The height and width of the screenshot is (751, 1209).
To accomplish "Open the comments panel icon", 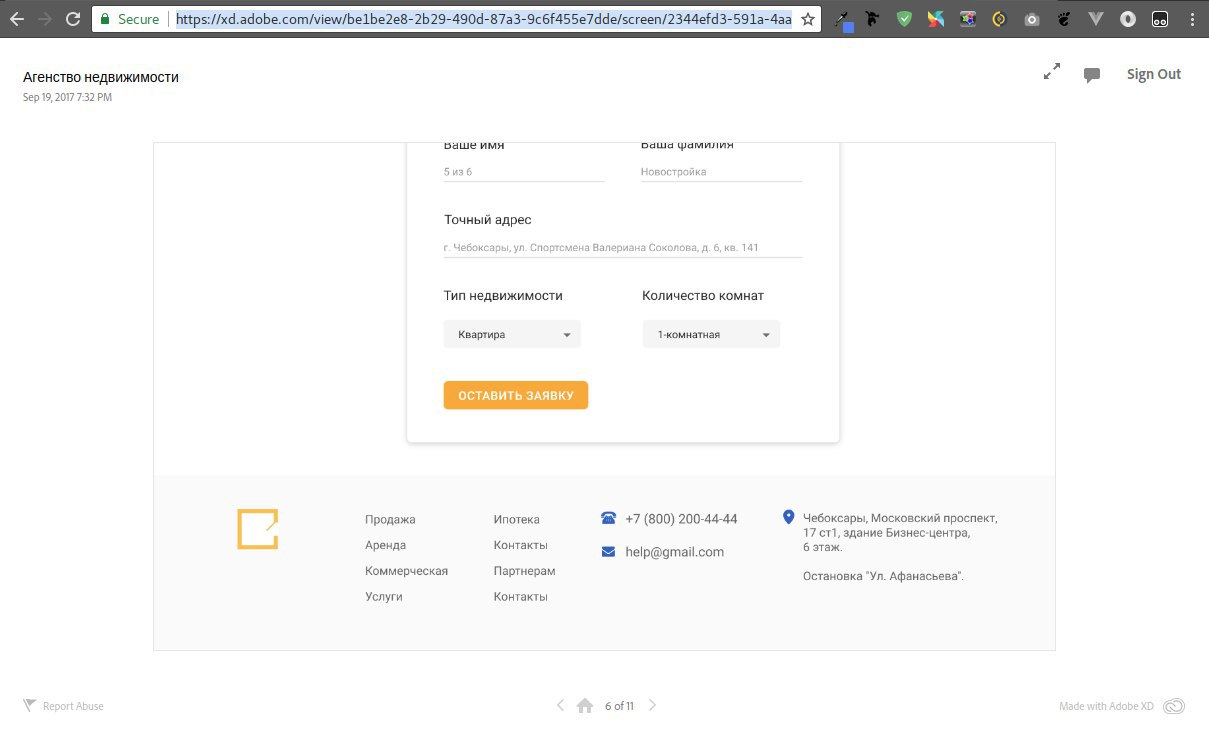I will (1092, 75).
